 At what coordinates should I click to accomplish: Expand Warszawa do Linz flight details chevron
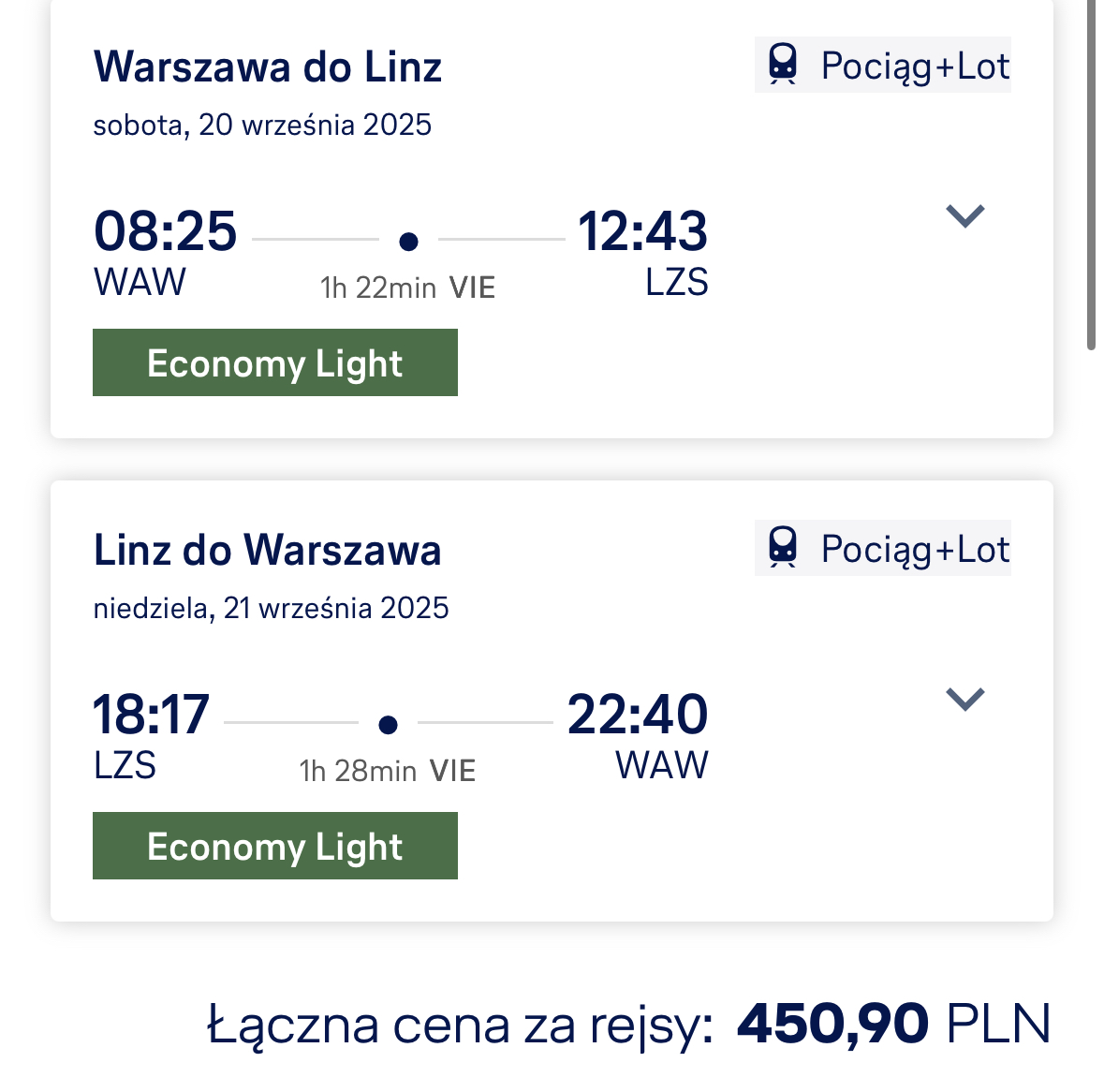coord(964,215)
